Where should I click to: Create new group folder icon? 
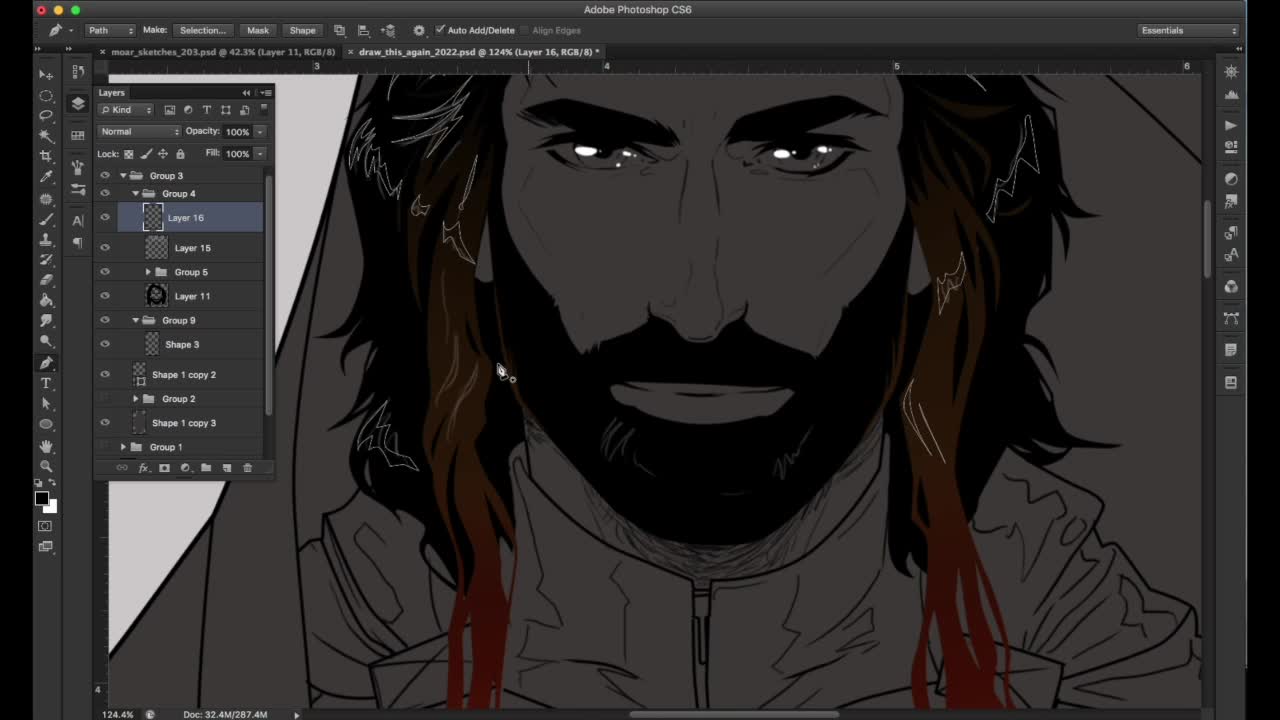click(x=206, y=468)
